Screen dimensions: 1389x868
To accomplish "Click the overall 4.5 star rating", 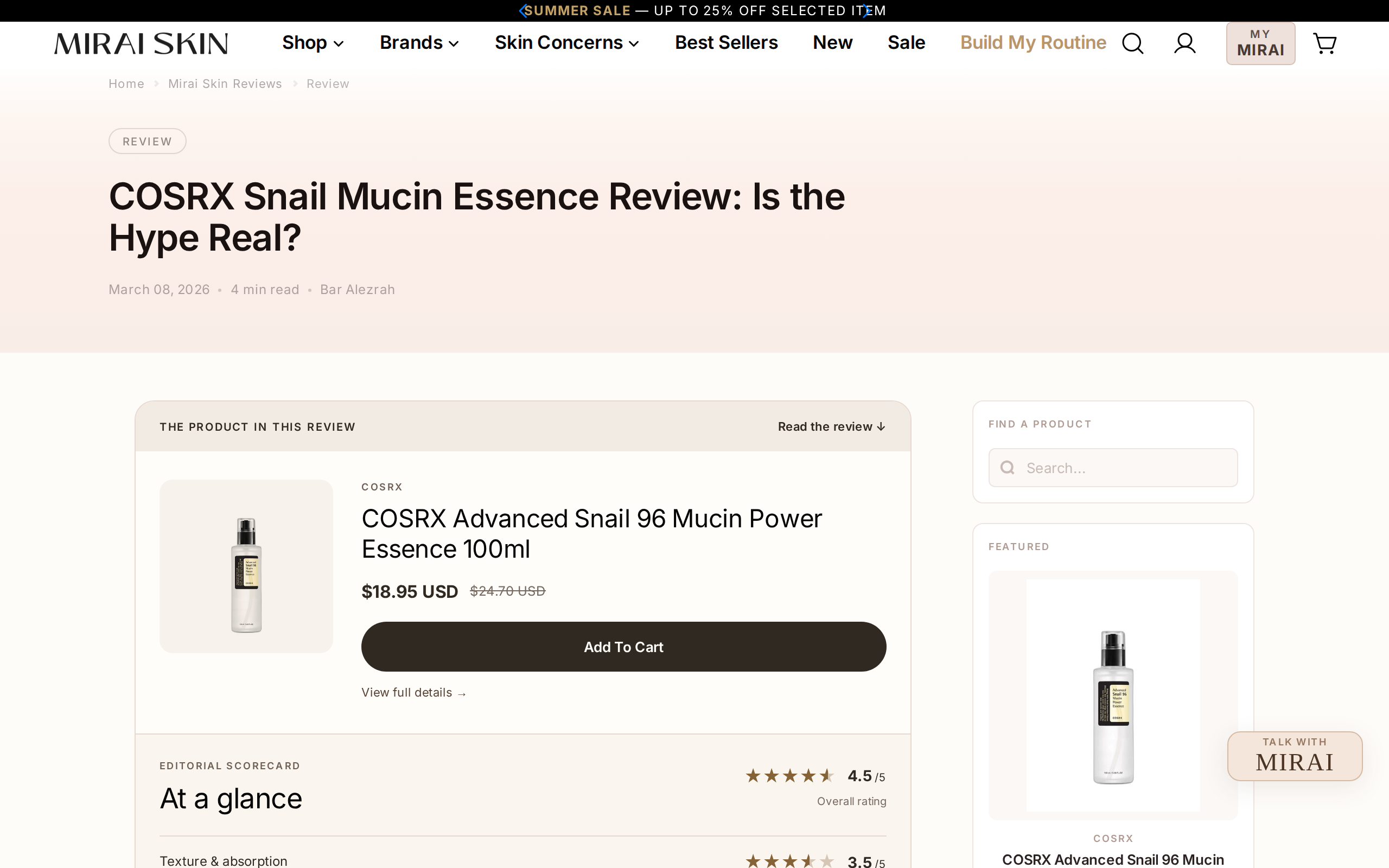I will 815,776.
